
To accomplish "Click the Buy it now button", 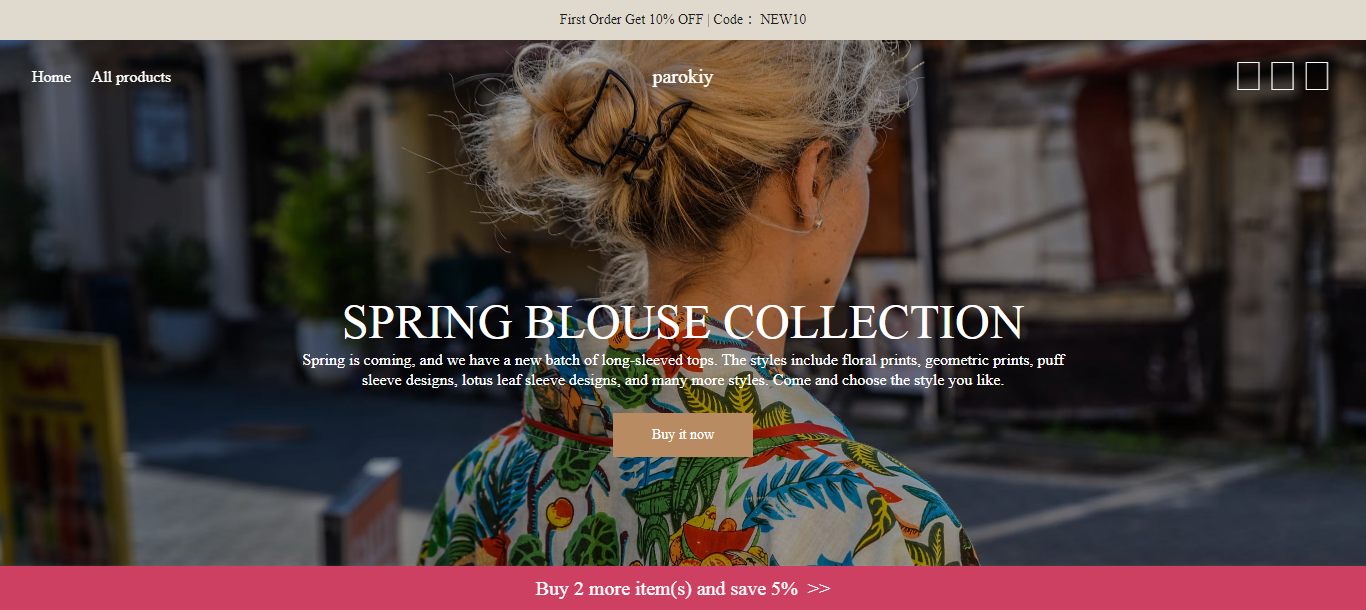I will (683, 435).
